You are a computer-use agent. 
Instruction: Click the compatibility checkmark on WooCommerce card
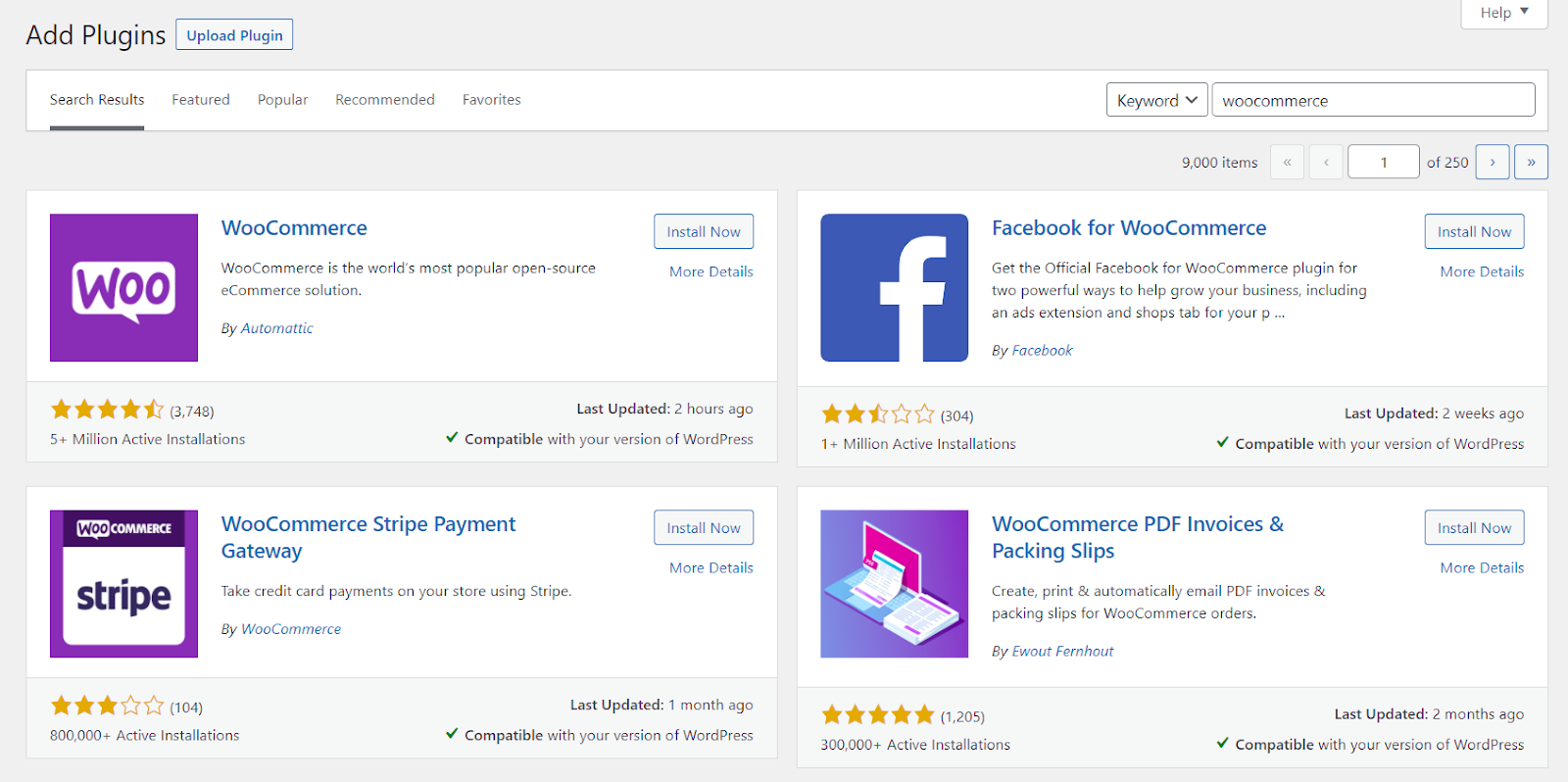452,438
